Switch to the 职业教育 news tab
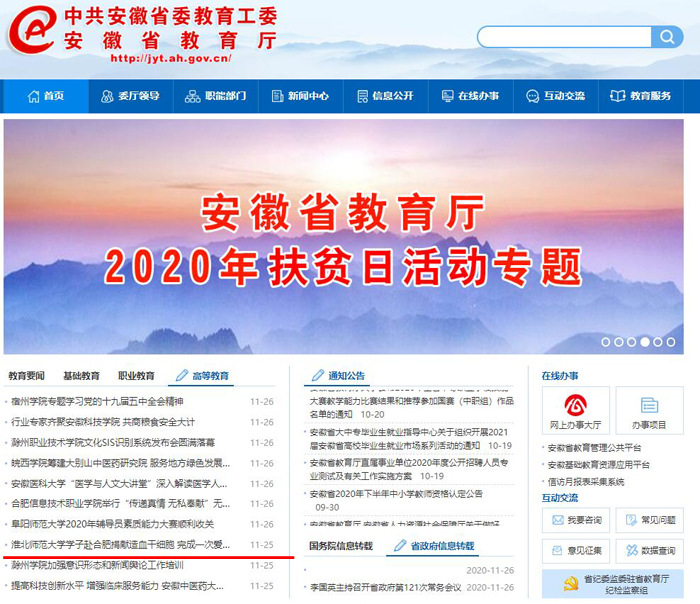700x604 pixels. pyautogui.click(x=136, y=376)
